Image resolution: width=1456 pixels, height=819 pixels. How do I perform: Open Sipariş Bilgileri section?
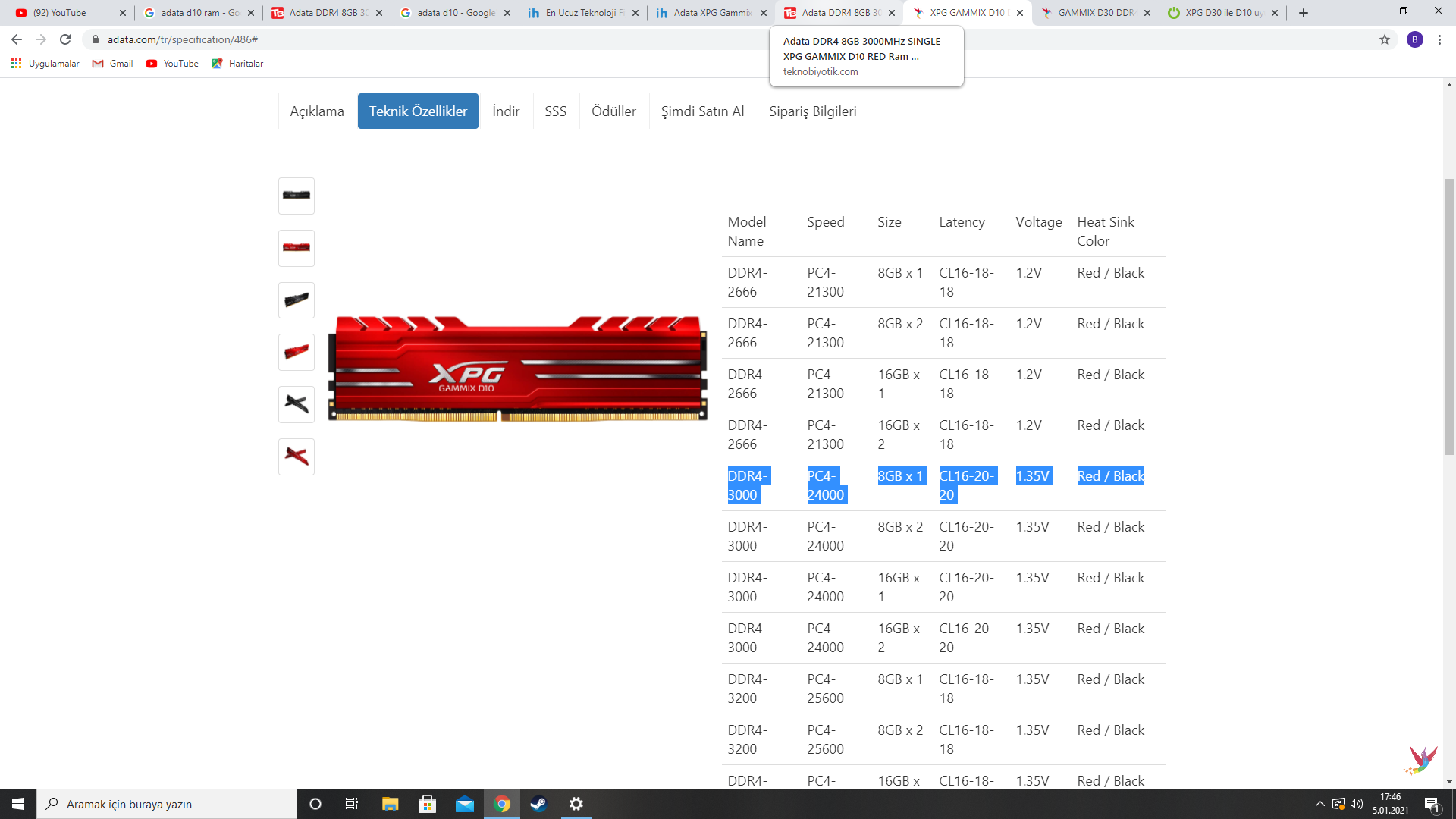coord(812,111)
